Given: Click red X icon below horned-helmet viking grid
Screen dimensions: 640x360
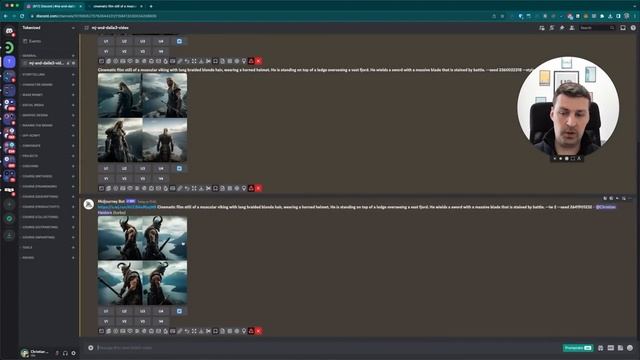Looking at the screenshot, I should click(x=258, y=331).
